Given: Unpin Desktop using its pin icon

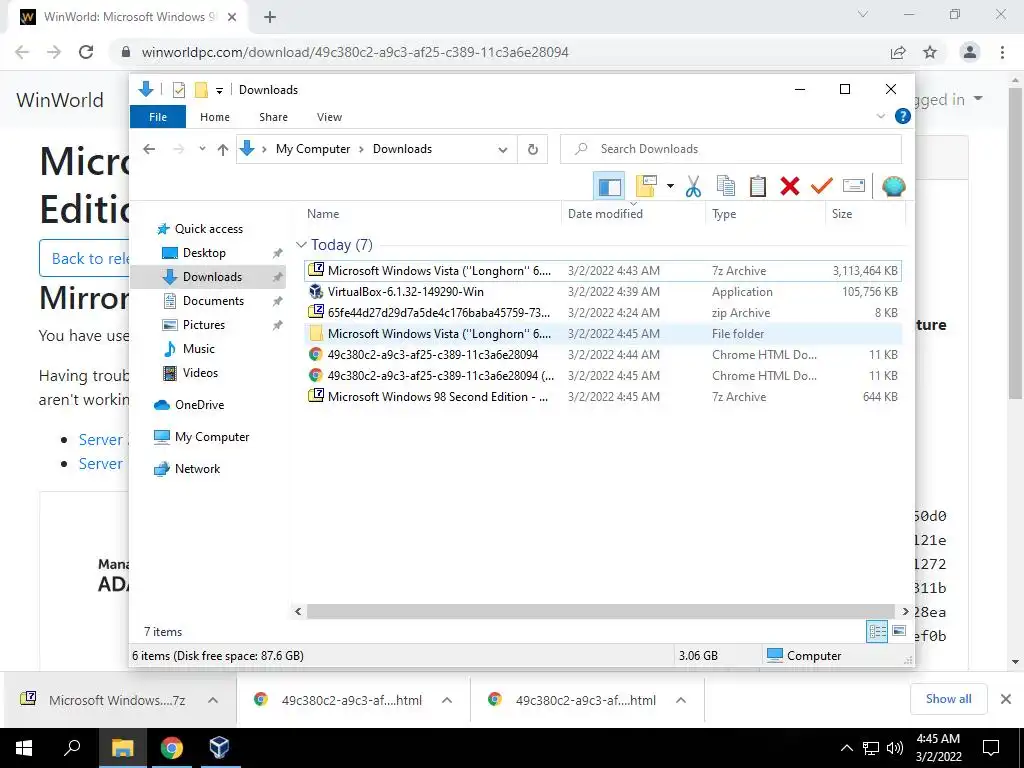Looking at the screenshot, I should click(278, 253).
